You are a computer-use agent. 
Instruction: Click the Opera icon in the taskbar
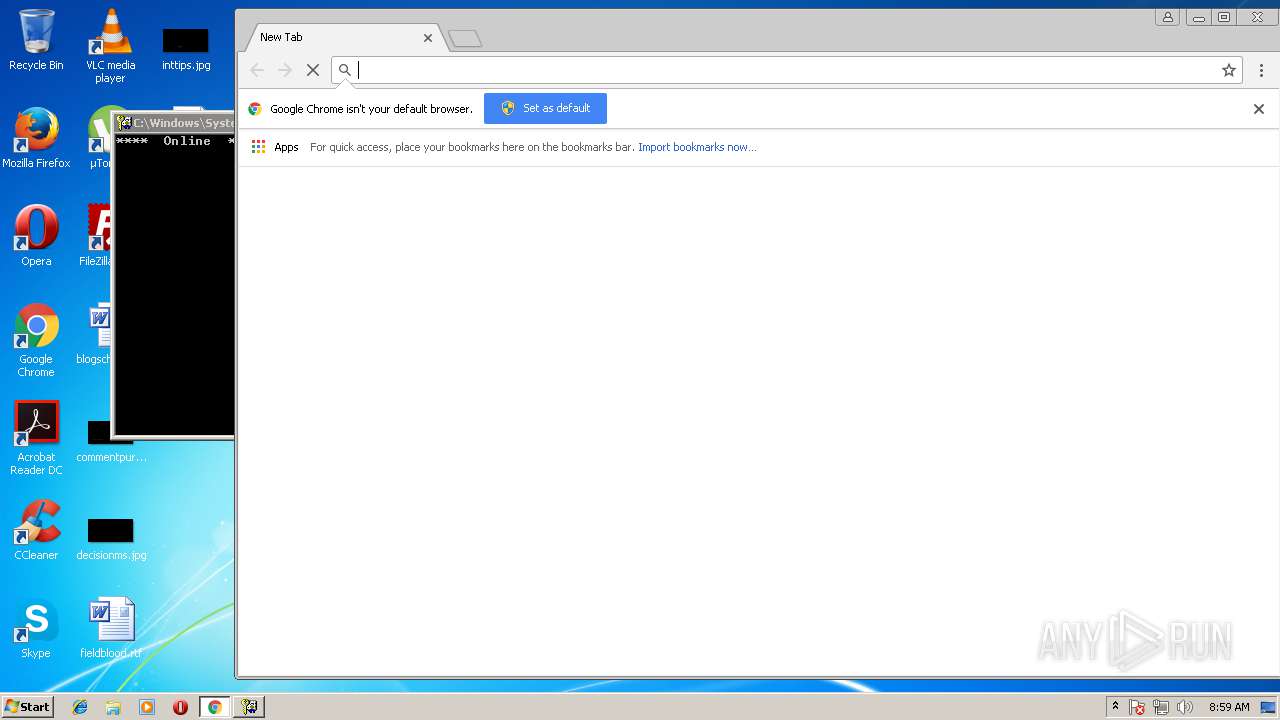point(180,707)
